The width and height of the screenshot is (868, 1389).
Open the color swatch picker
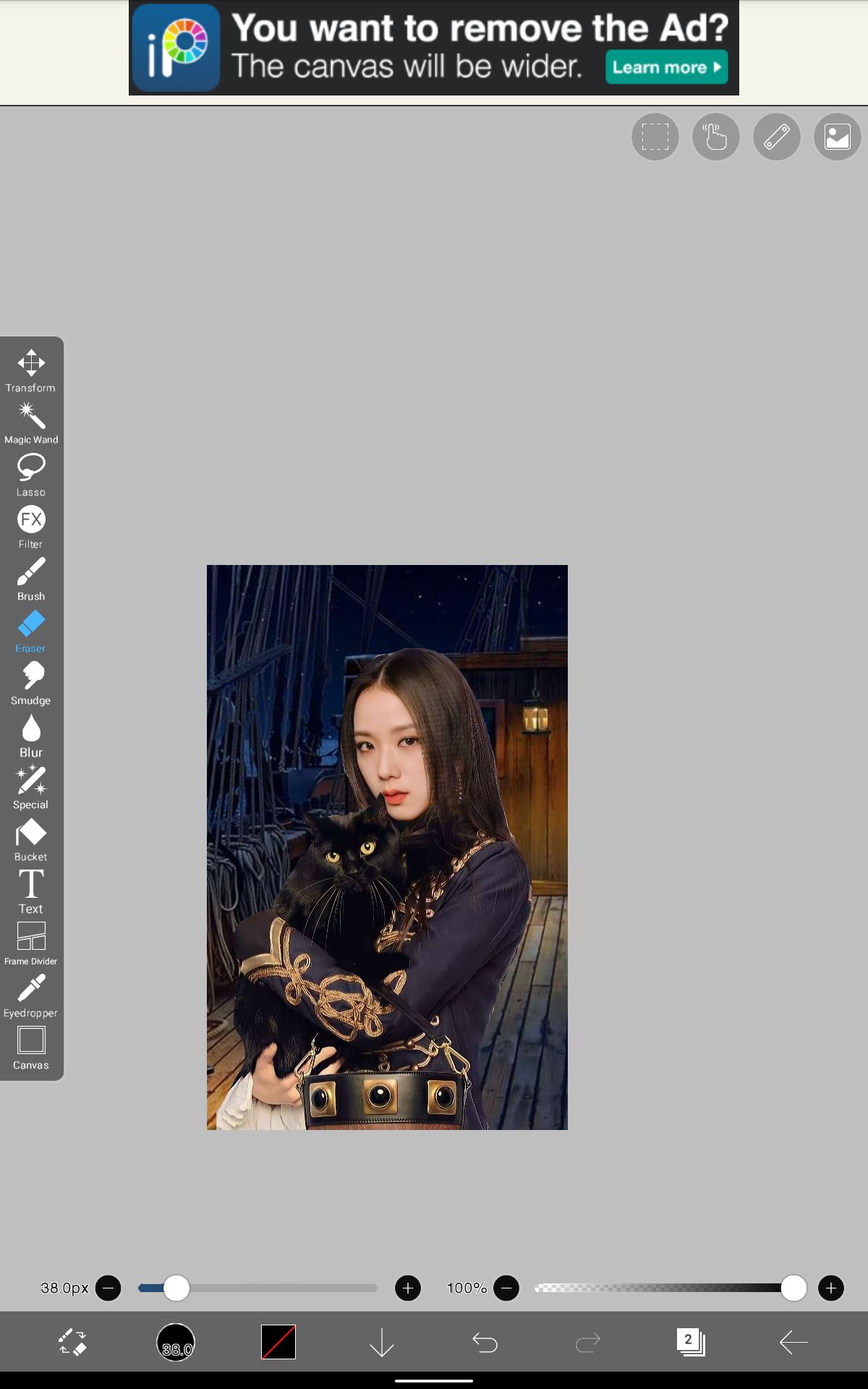[278, 1342]
